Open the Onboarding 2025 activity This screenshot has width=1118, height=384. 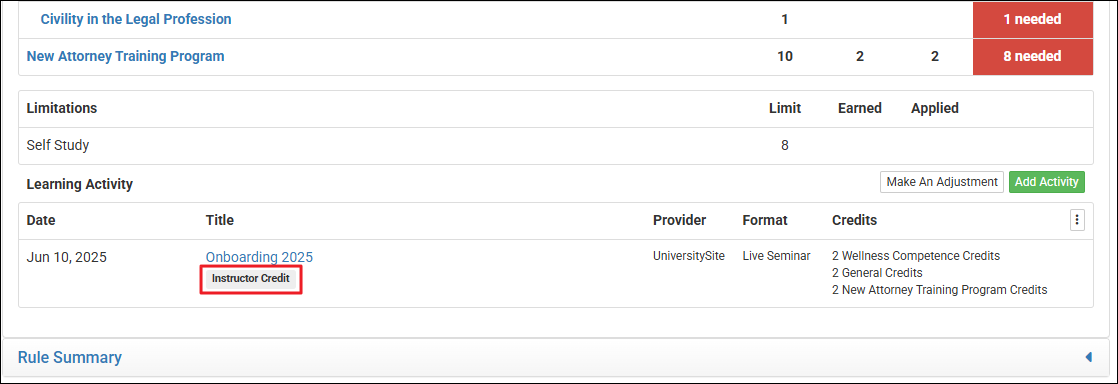click(260, 257)
